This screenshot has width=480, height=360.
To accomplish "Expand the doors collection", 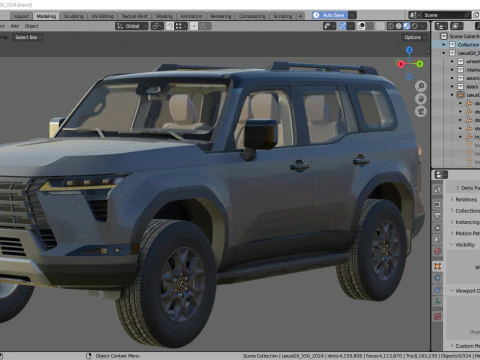I will [452, 86].
